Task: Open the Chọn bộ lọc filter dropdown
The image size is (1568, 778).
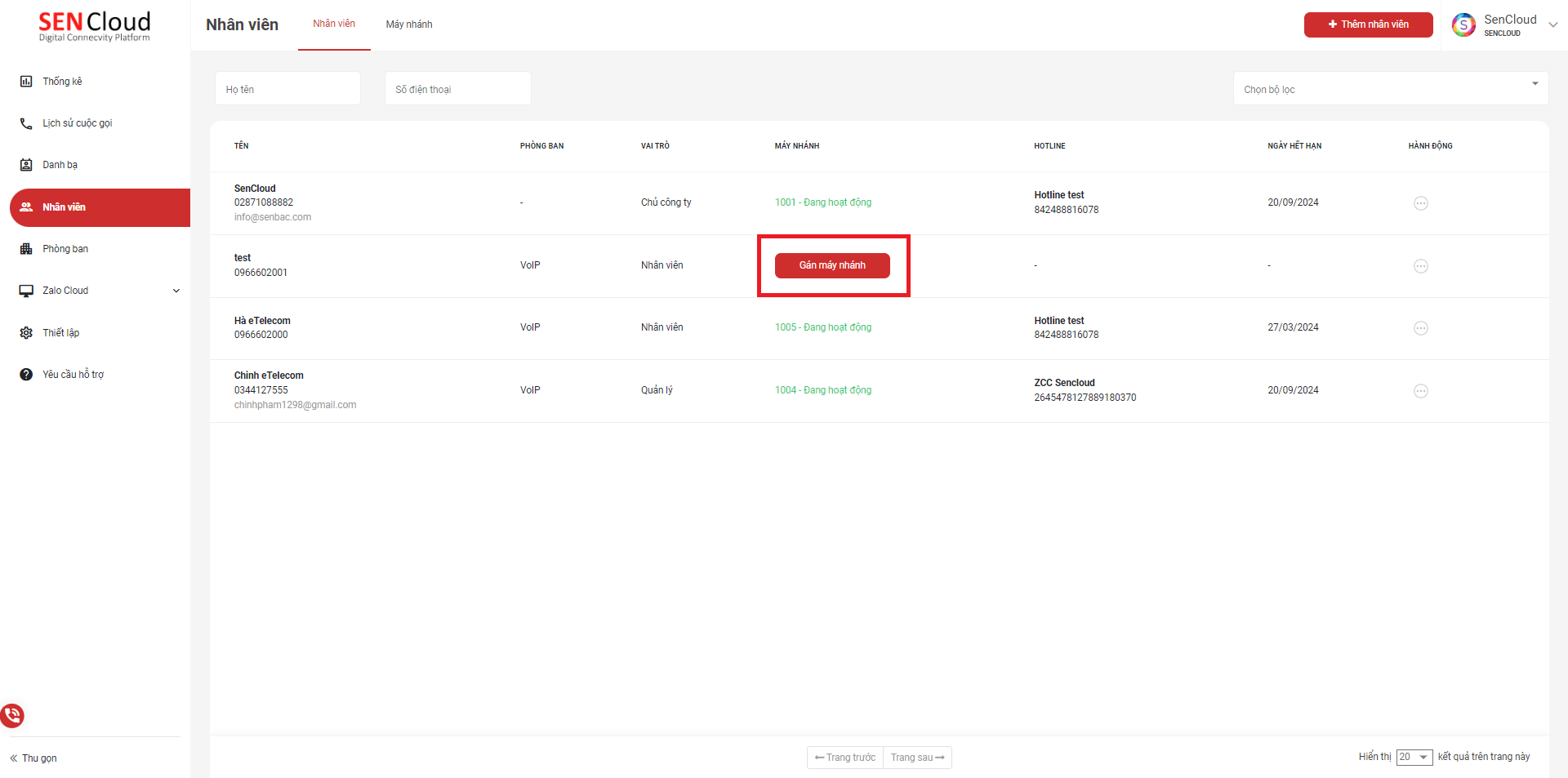Action: click(x=1390, y=89)
